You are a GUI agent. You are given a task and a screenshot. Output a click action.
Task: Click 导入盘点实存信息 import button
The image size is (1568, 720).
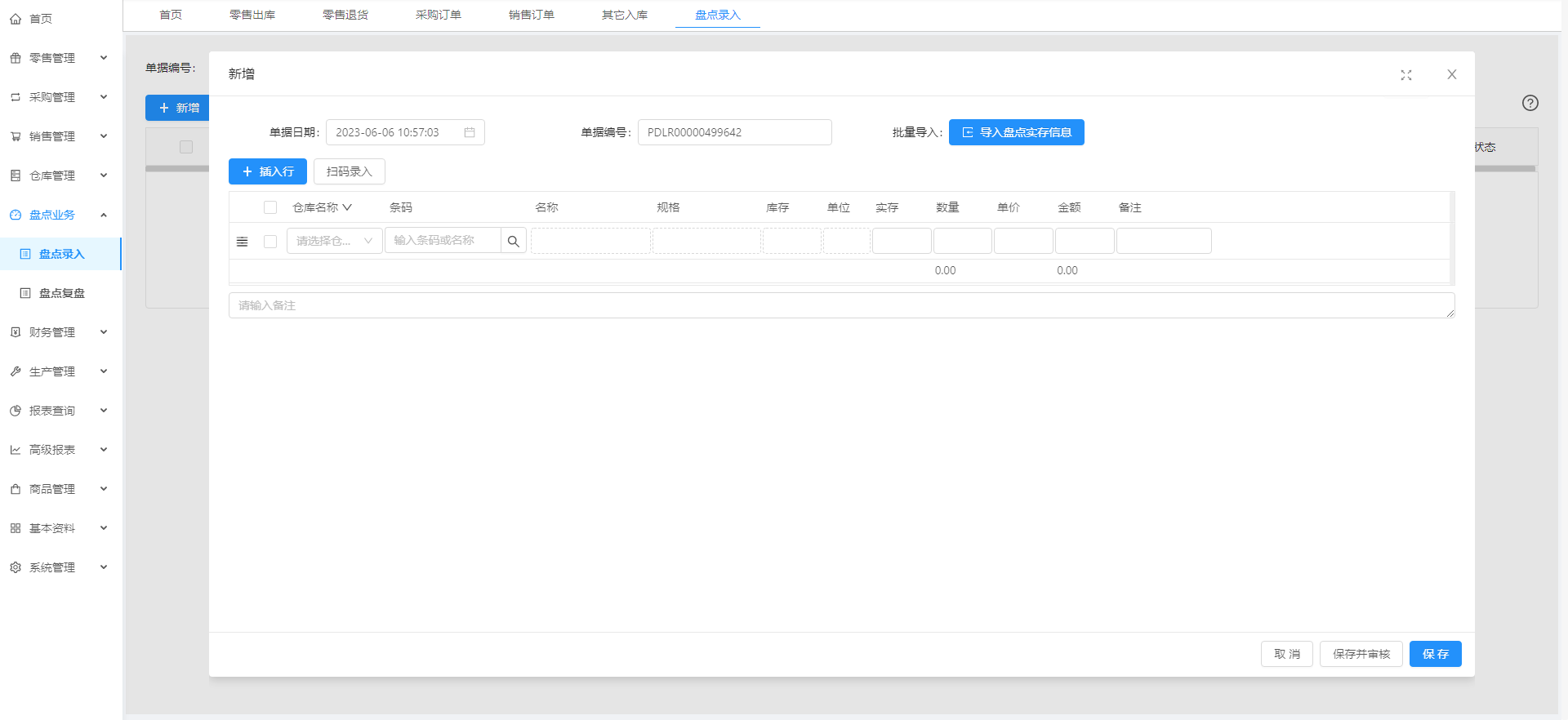coord(1017,132)
